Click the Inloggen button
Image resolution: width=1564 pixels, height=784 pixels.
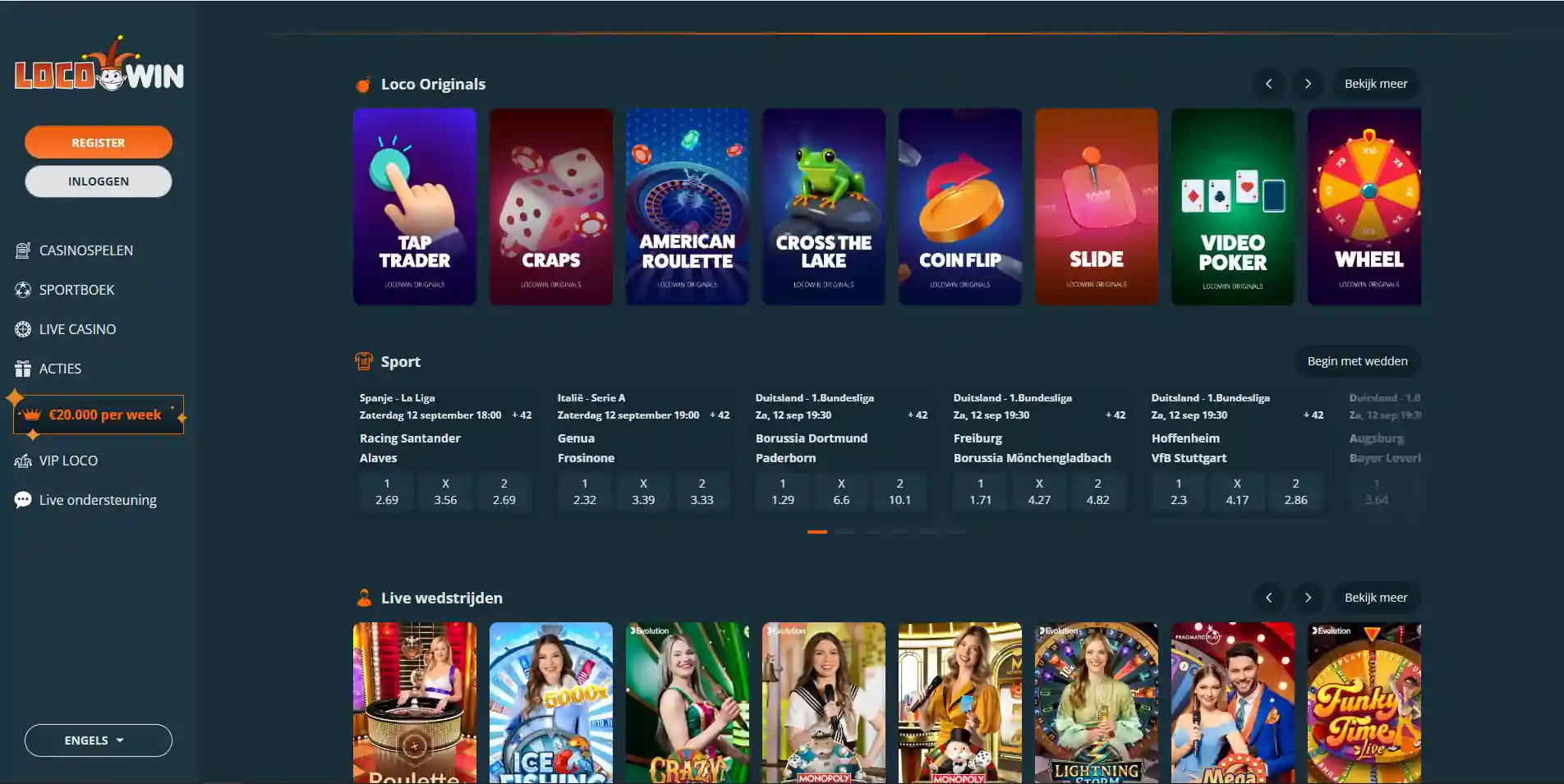click(x=99, y=181)
